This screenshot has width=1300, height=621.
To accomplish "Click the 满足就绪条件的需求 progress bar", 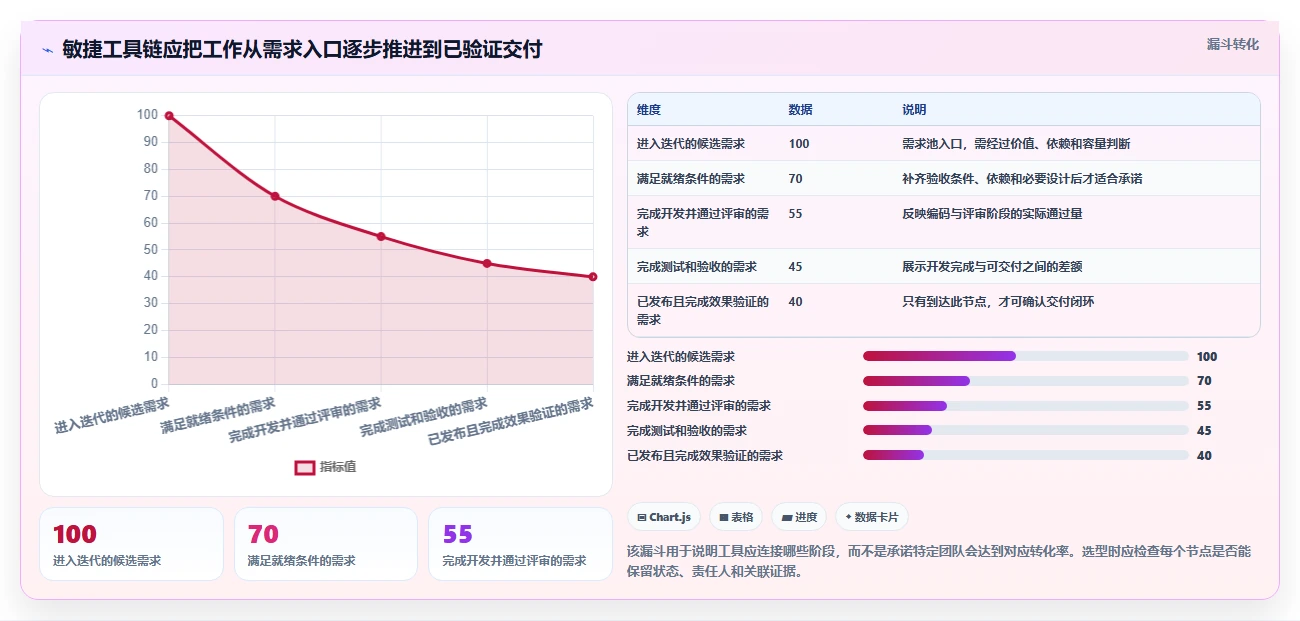I will pyautogui.click(x=1025, y=381).
